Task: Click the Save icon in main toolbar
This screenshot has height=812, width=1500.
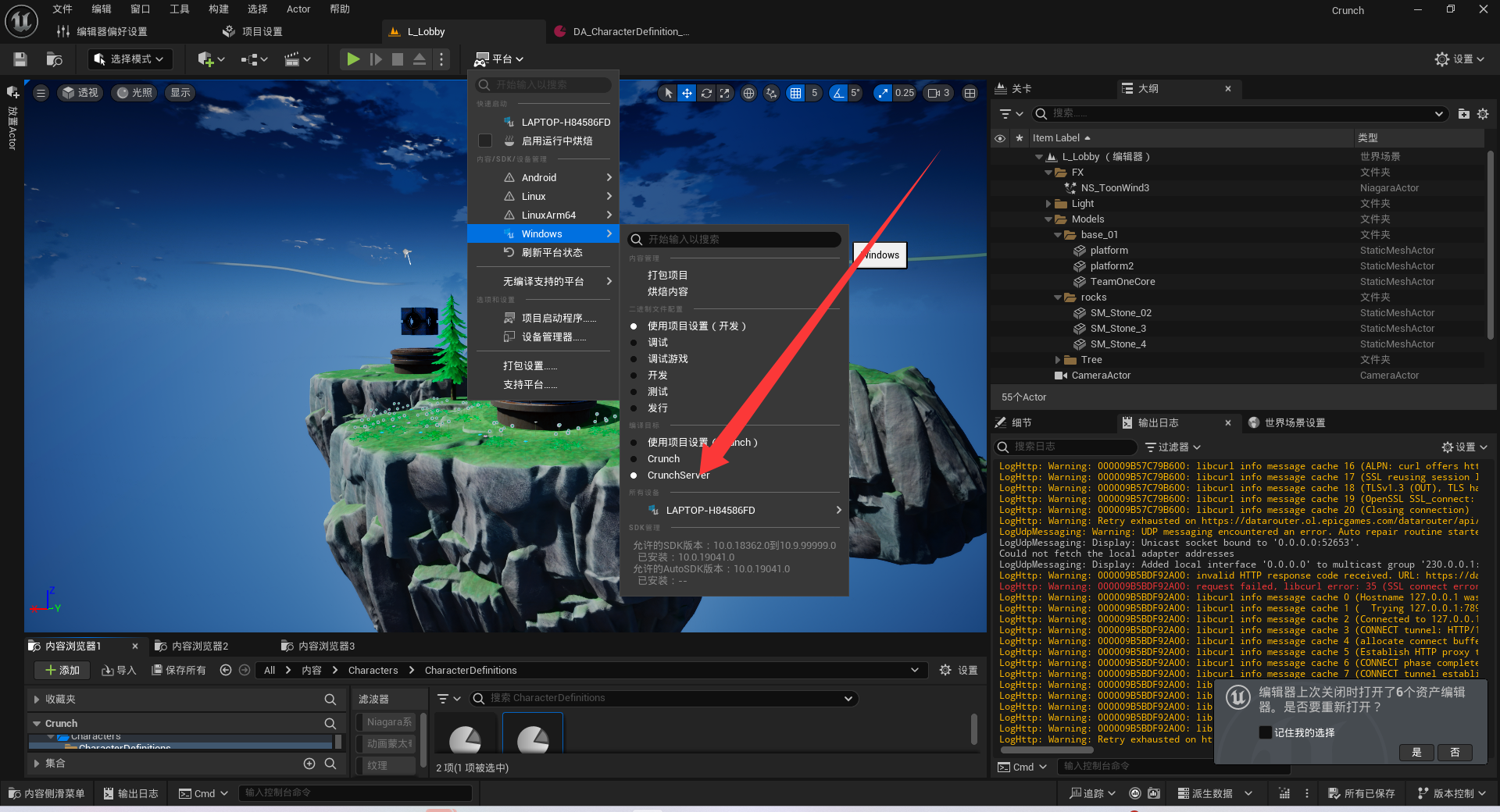Action: [x=21, y=59]
